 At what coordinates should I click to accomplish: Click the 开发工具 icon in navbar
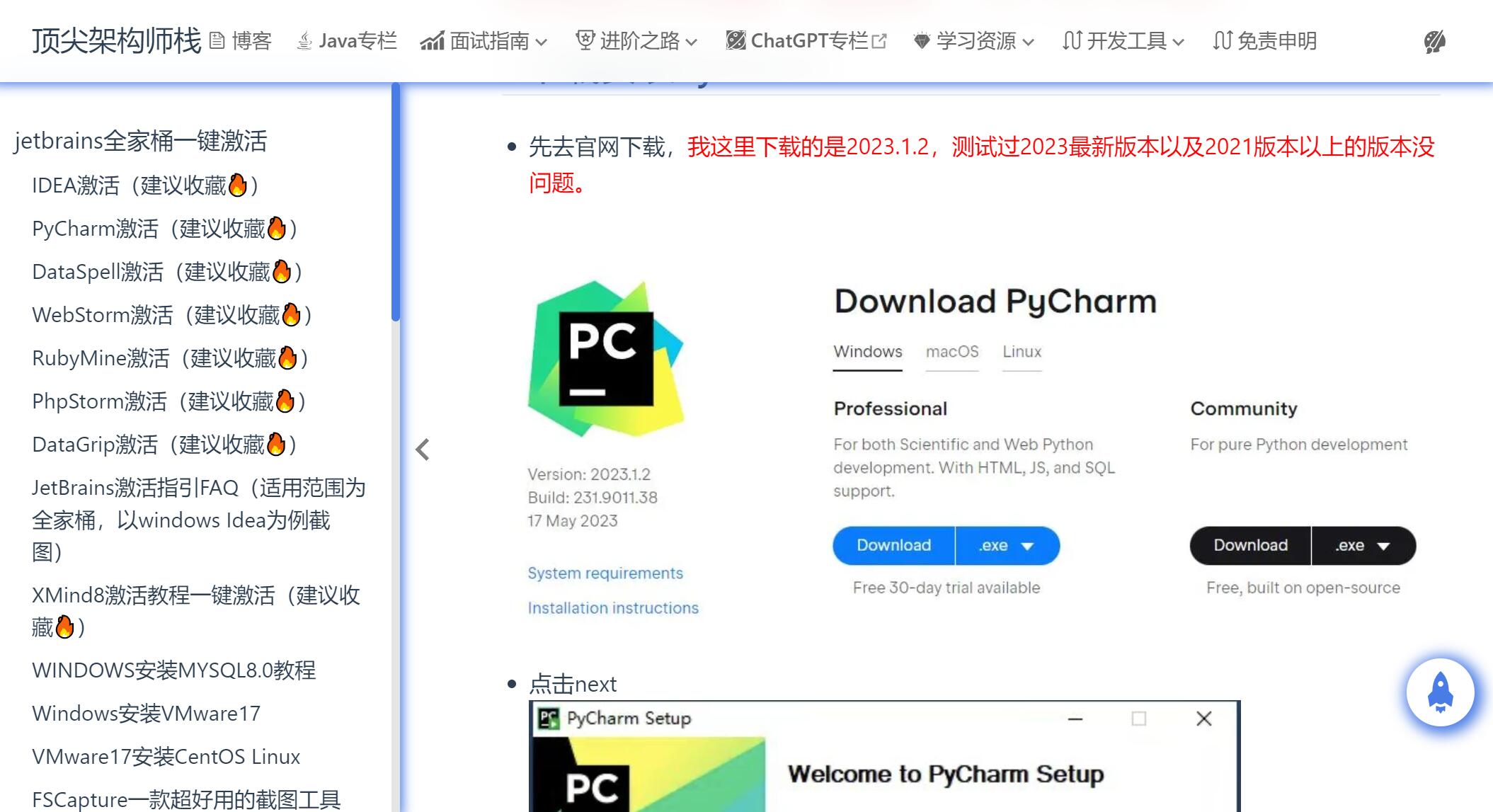point(1072,41)
